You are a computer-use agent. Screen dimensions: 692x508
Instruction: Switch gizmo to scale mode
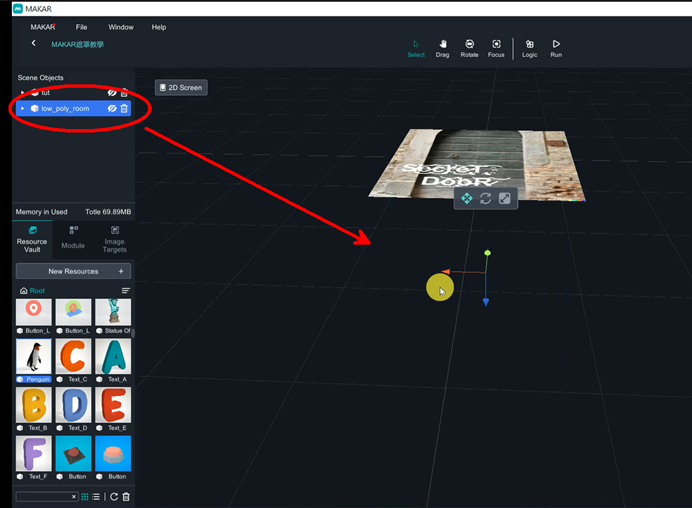click(504, 199)
